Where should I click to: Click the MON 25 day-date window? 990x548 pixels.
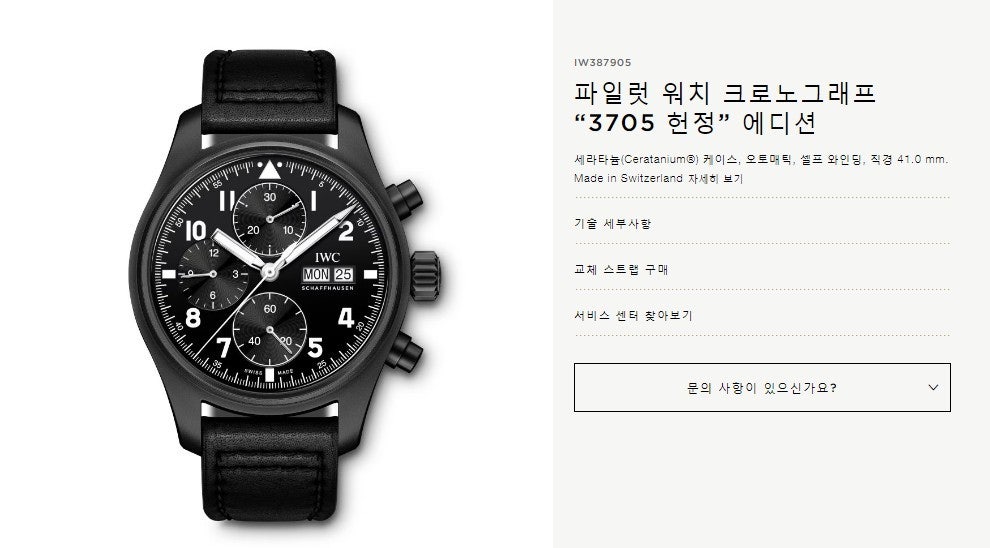(327, 275)
